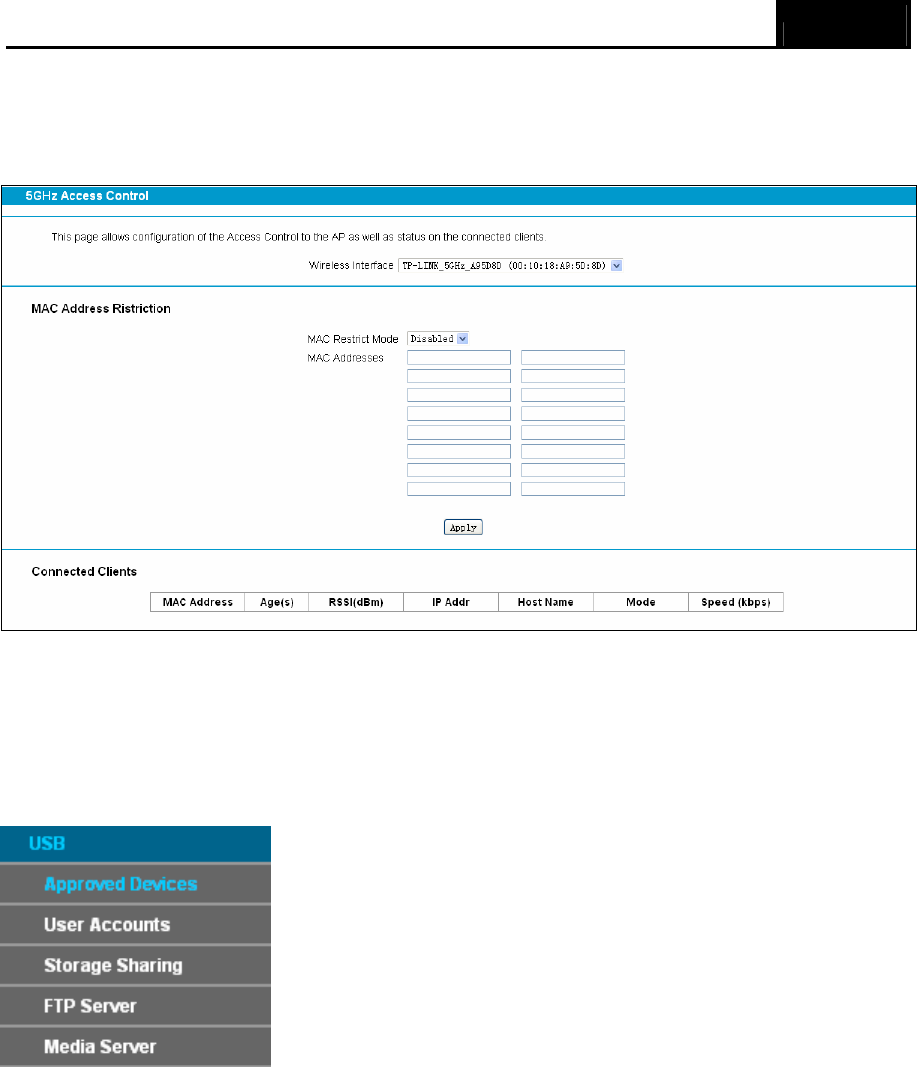Click the second left-column MAC address field

click(x=458, y=376)
